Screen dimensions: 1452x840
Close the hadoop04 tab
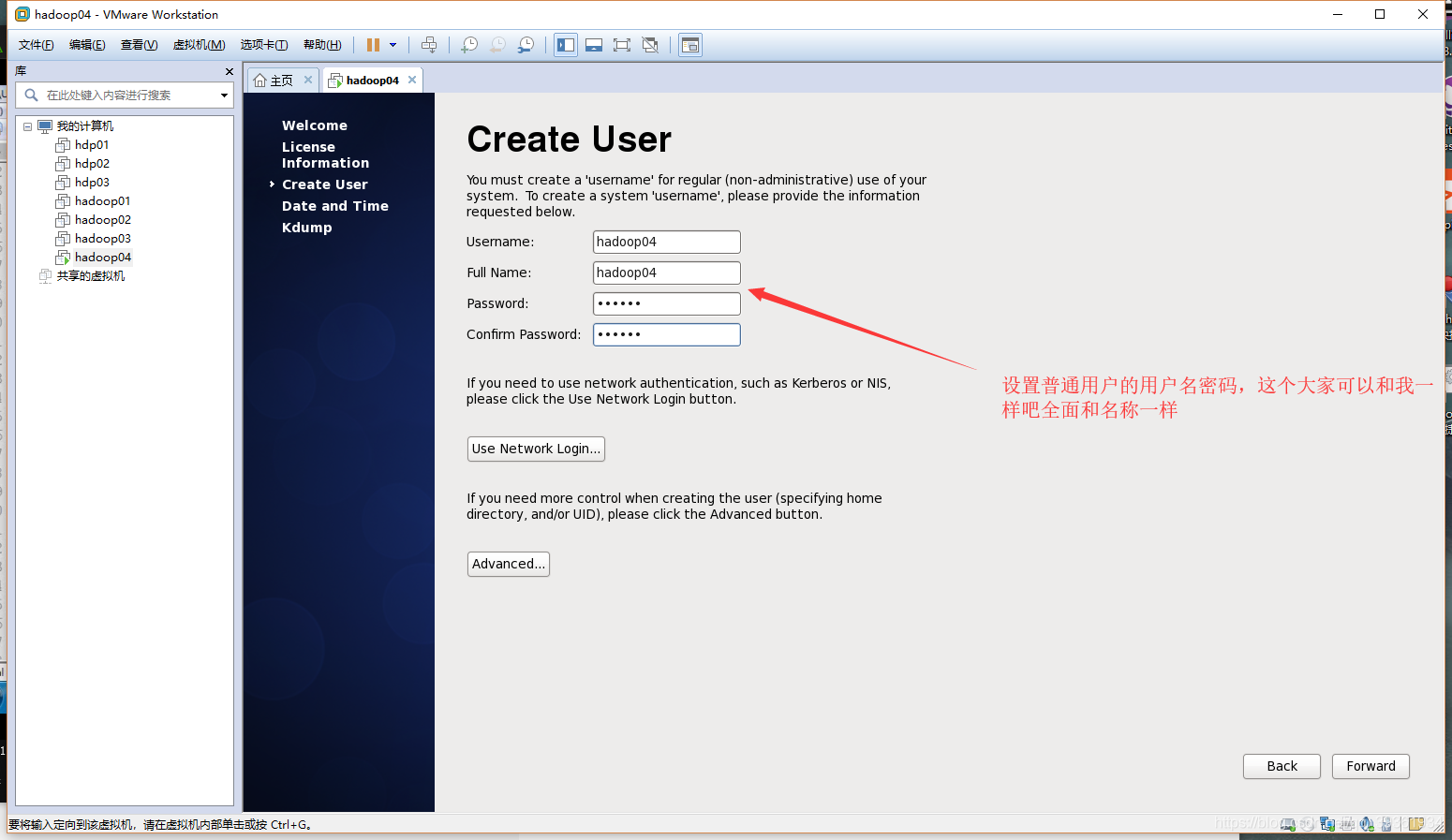[x=412, y=80]
